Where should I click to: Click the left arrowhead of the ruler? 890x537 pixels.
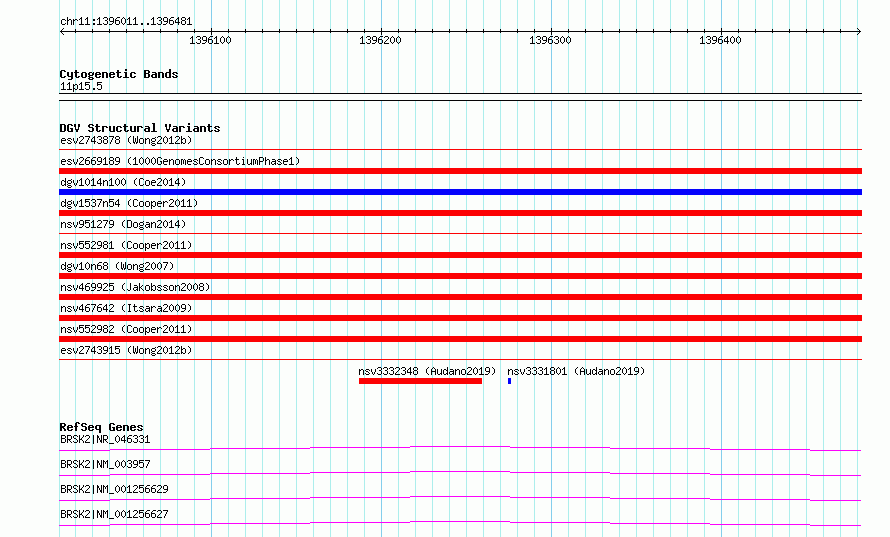pyautogui.click(x=62, y=32)
